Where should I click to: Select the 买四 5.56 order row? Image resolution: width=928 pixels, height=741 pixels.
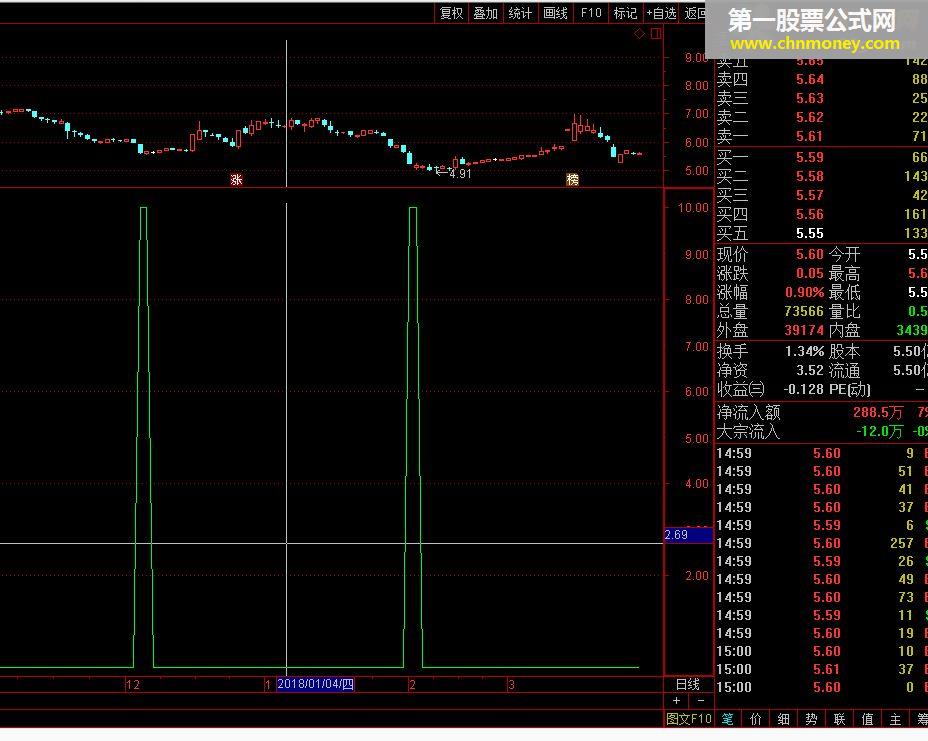[821, 214]
